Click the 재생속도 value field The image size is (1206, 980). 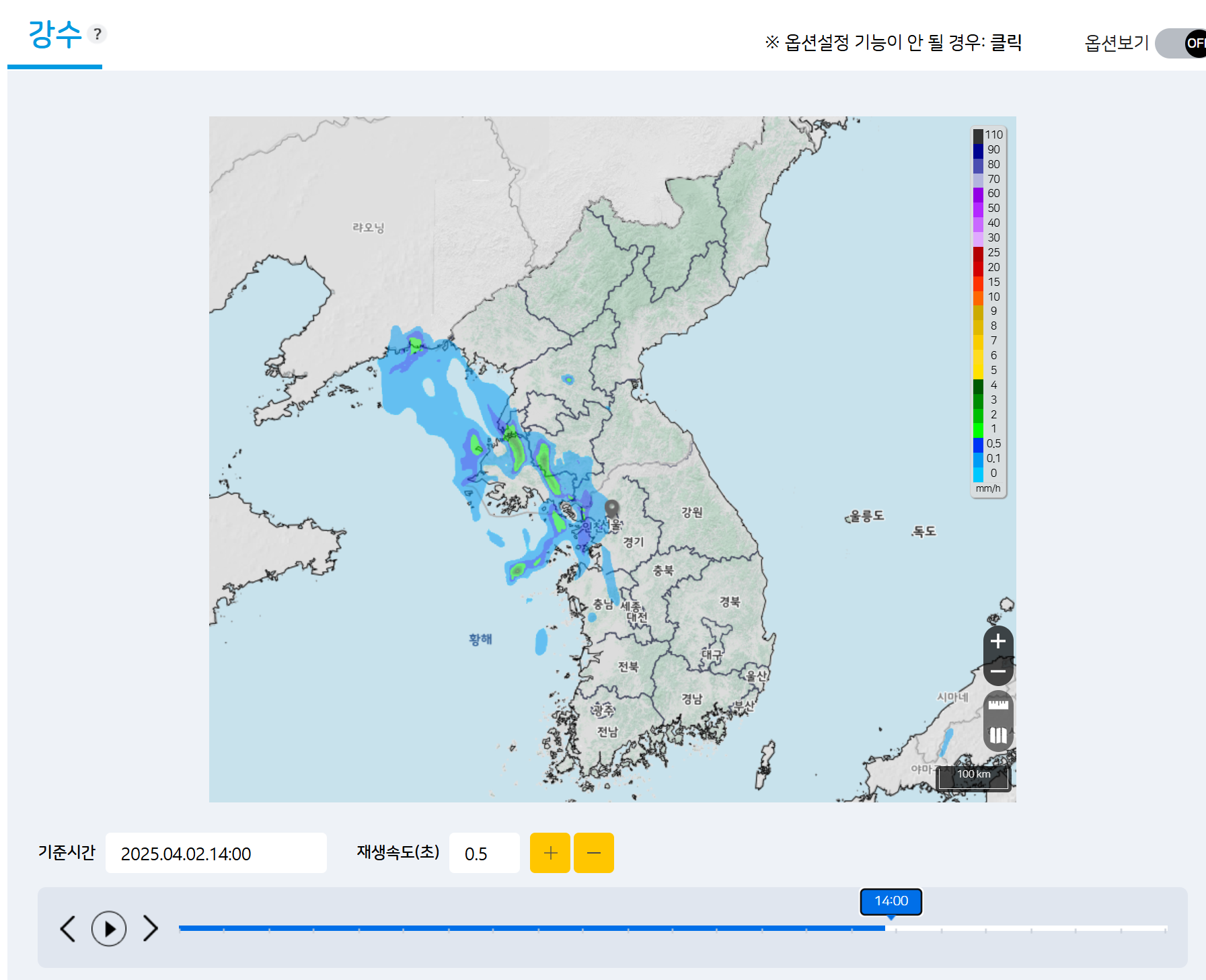coord(484,853)
